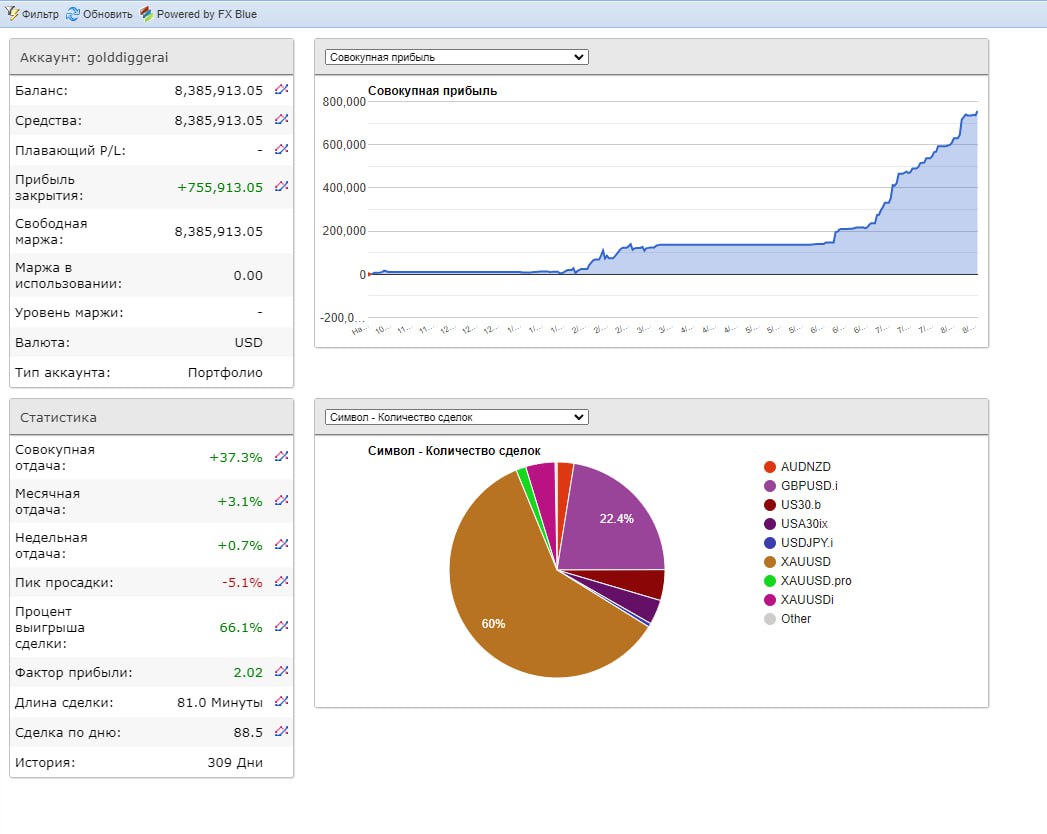Open chart icon for Месячная отдача
This screenshot has height=834, width=1047.
[x=281, y=501]
